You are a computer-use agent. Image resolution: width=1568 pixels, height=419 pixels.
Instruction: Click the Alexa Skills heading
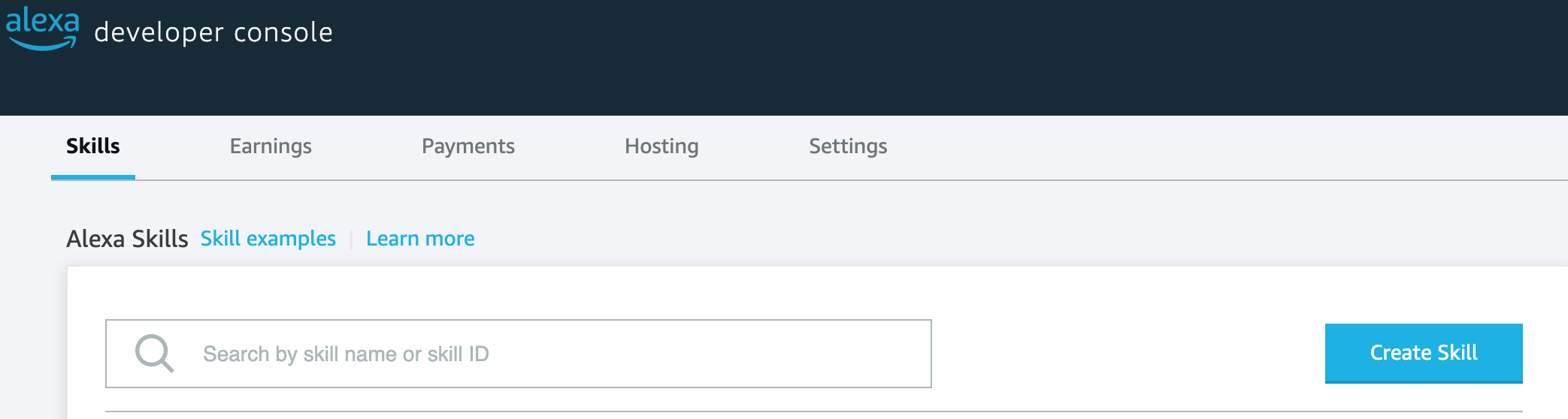coord(127,239)
